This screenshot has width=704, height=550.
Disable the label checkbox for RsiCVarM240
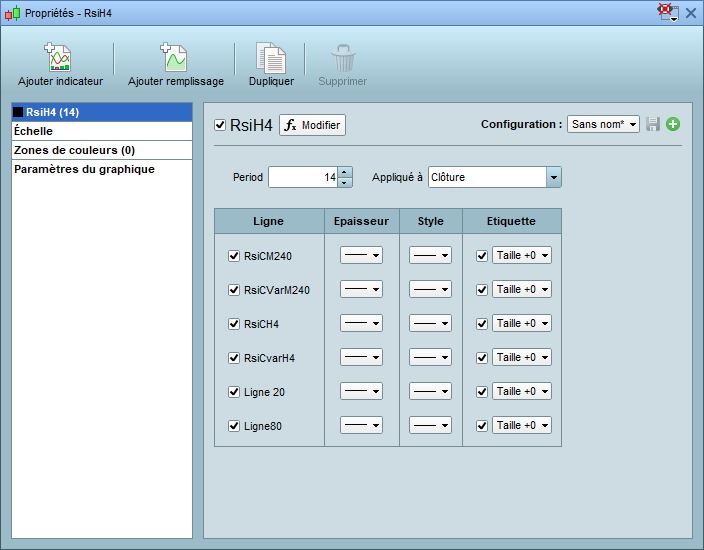pos(482,290)
